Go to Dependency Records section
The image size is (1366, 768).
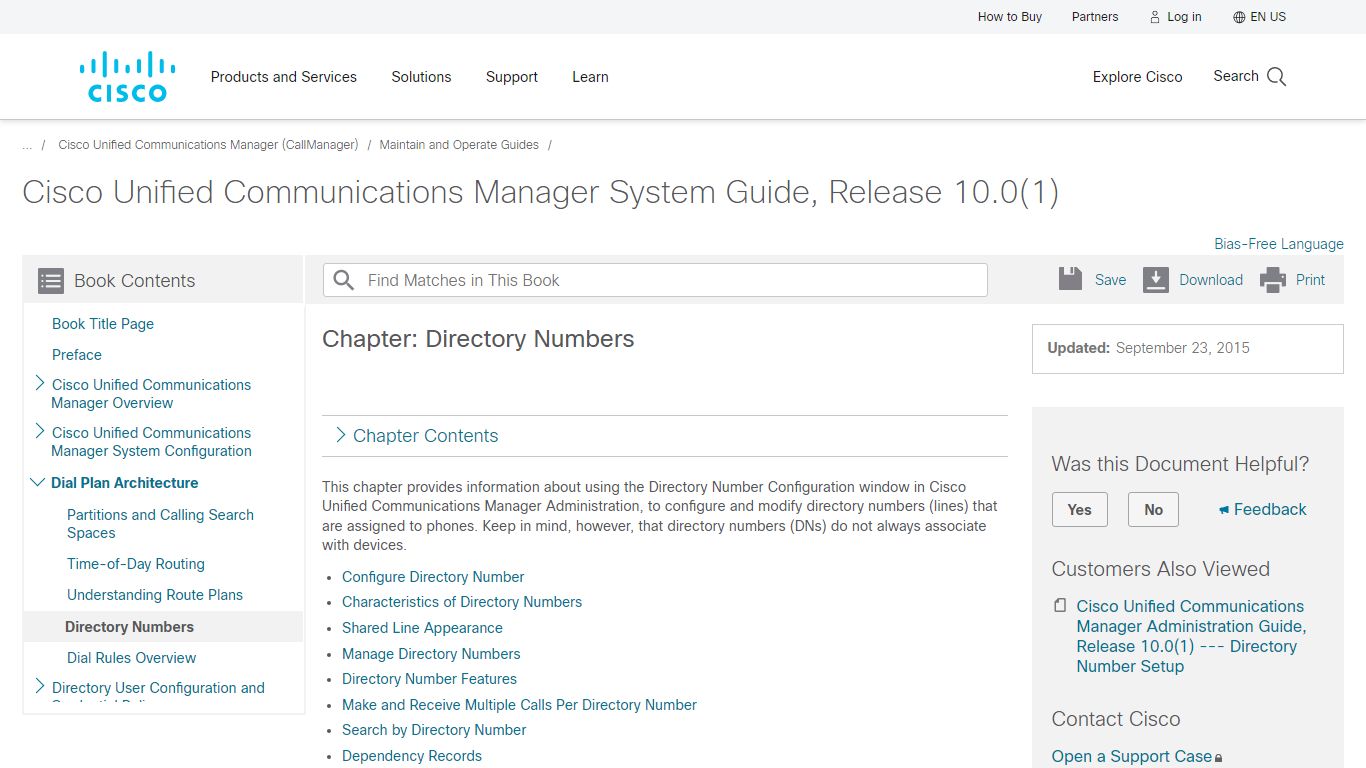(412, 756)
